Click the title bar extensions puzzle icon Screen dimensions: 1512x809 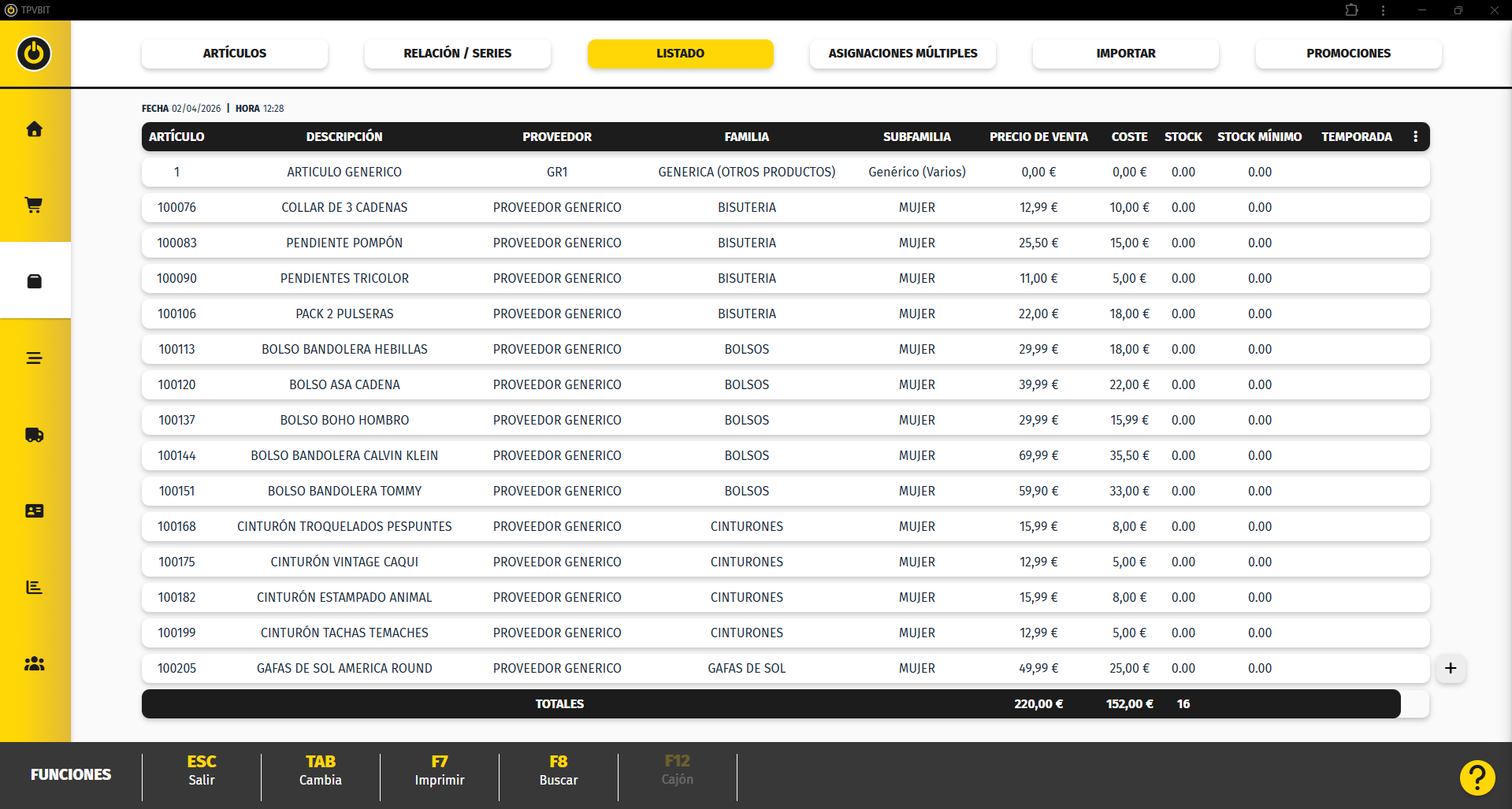1351,10
